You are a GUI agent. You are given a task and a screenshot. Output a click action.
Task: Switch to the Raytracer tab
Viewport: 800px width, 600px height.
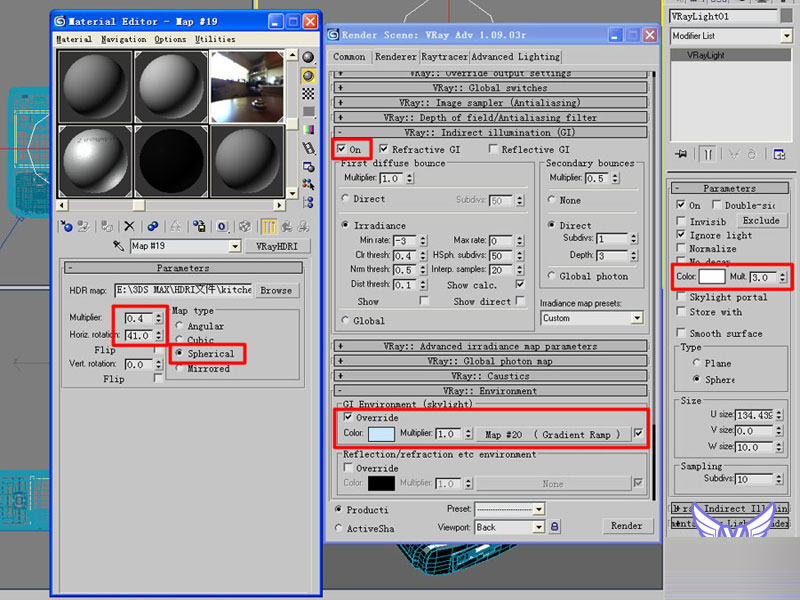[x=444, y=57]
